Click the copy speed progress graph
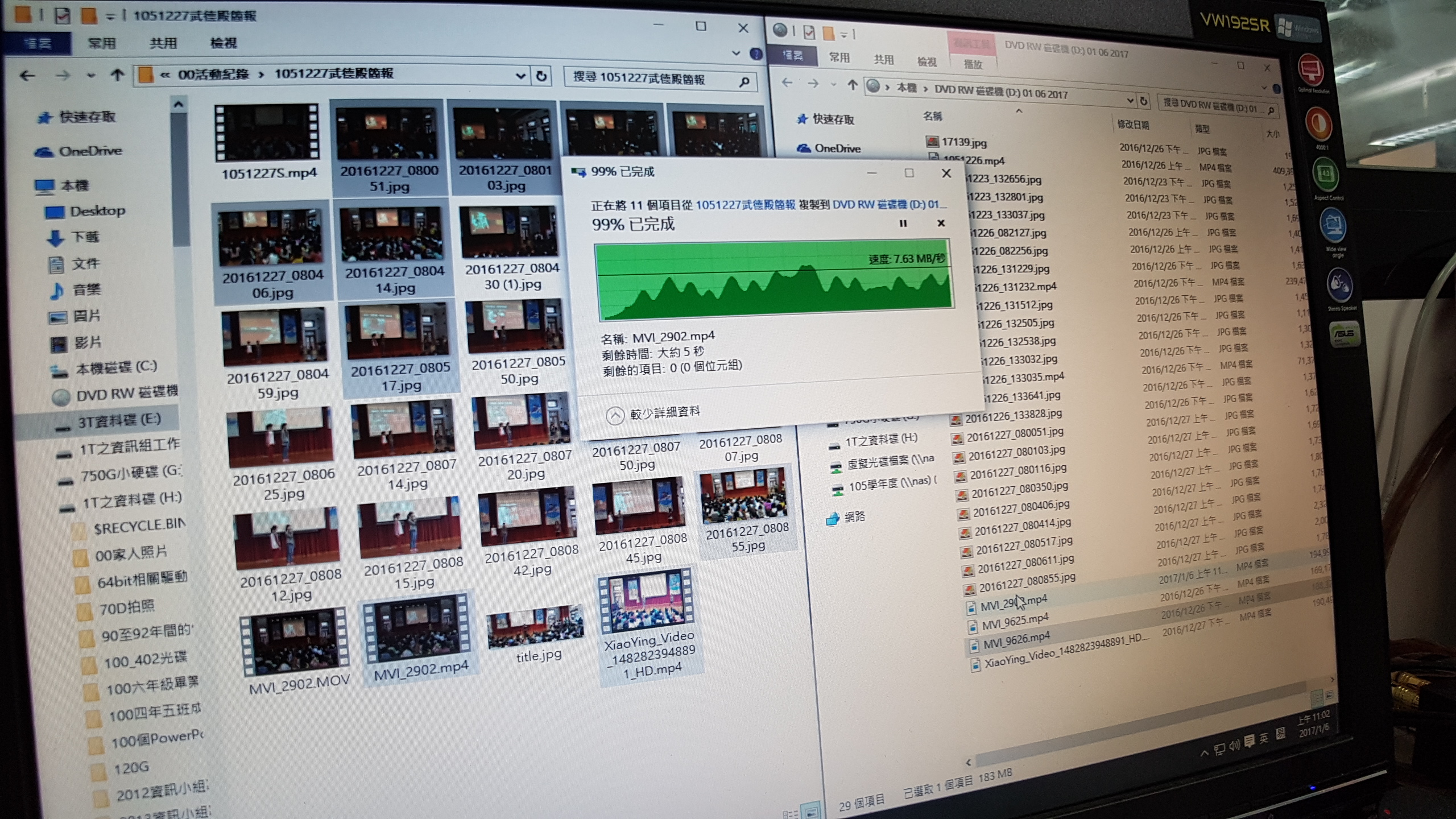This screenshot has width=1456, height=819. click(x=773, y=280)
